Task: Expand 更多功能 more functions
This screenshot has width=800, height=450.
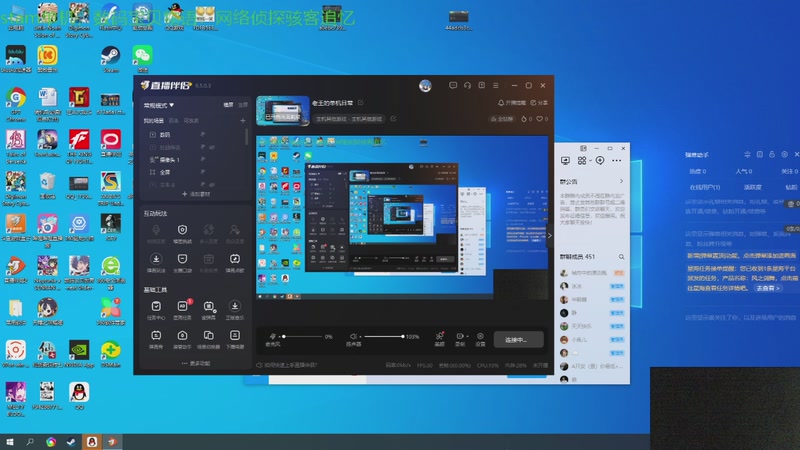Action: point(195,363)
